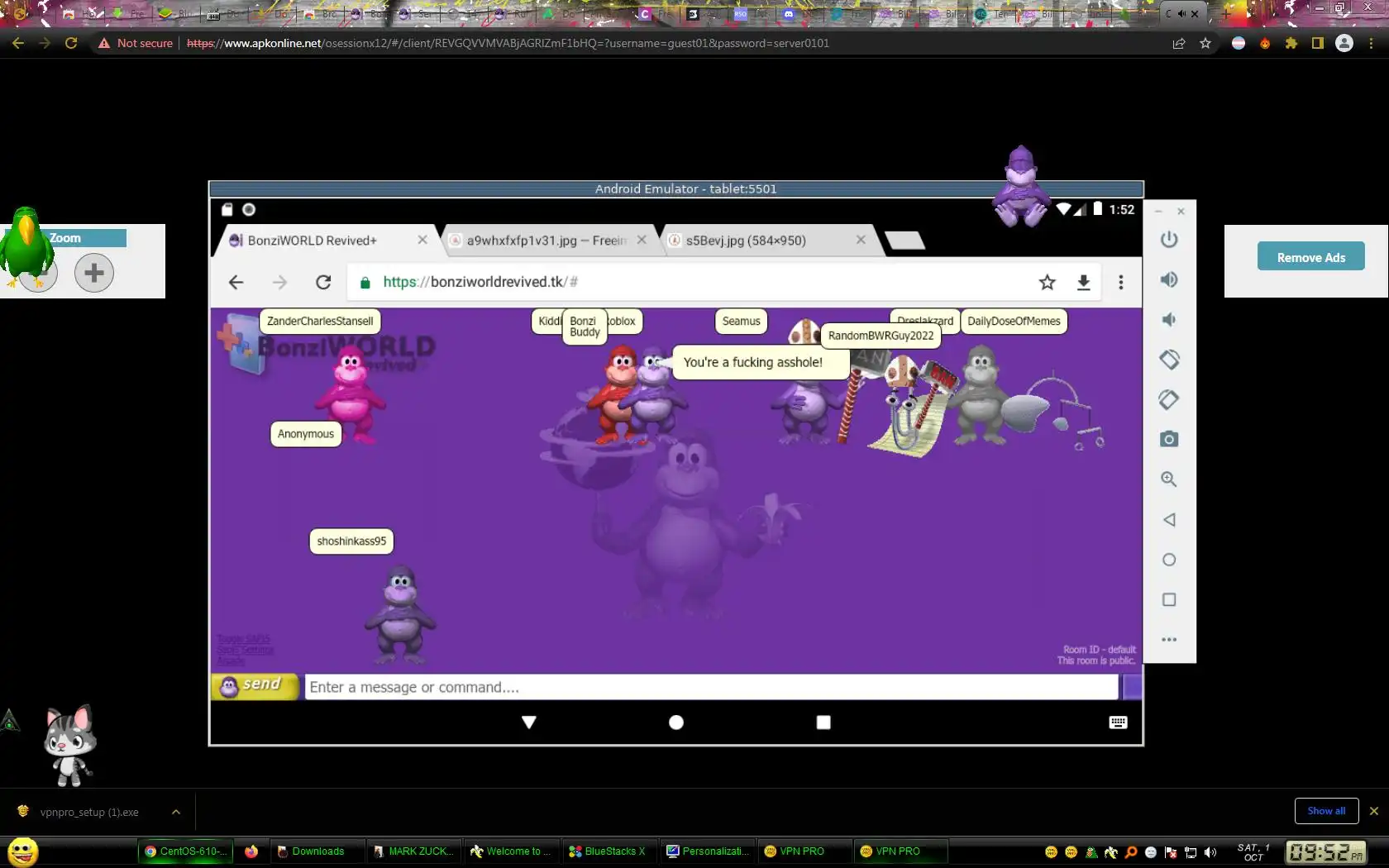This screenshot has width=1389, height=868.
Task: Expand the vpnpro_setup download options arrow
Action: (176, 812)
